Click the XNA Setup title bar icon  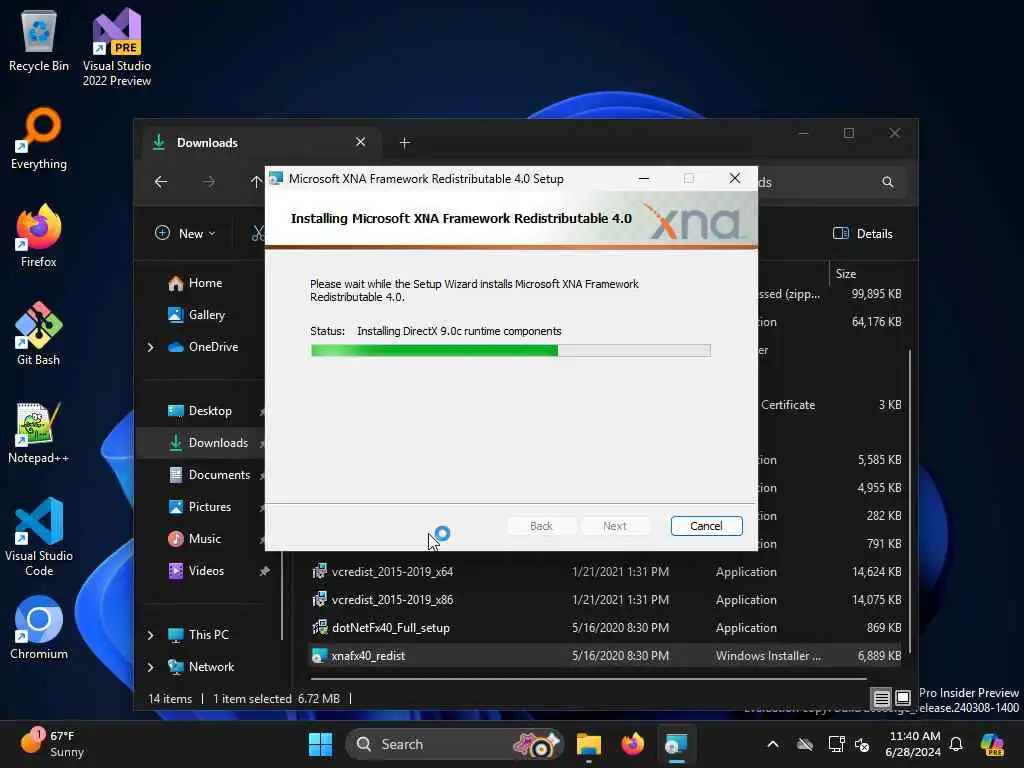(x=276, y=179)
